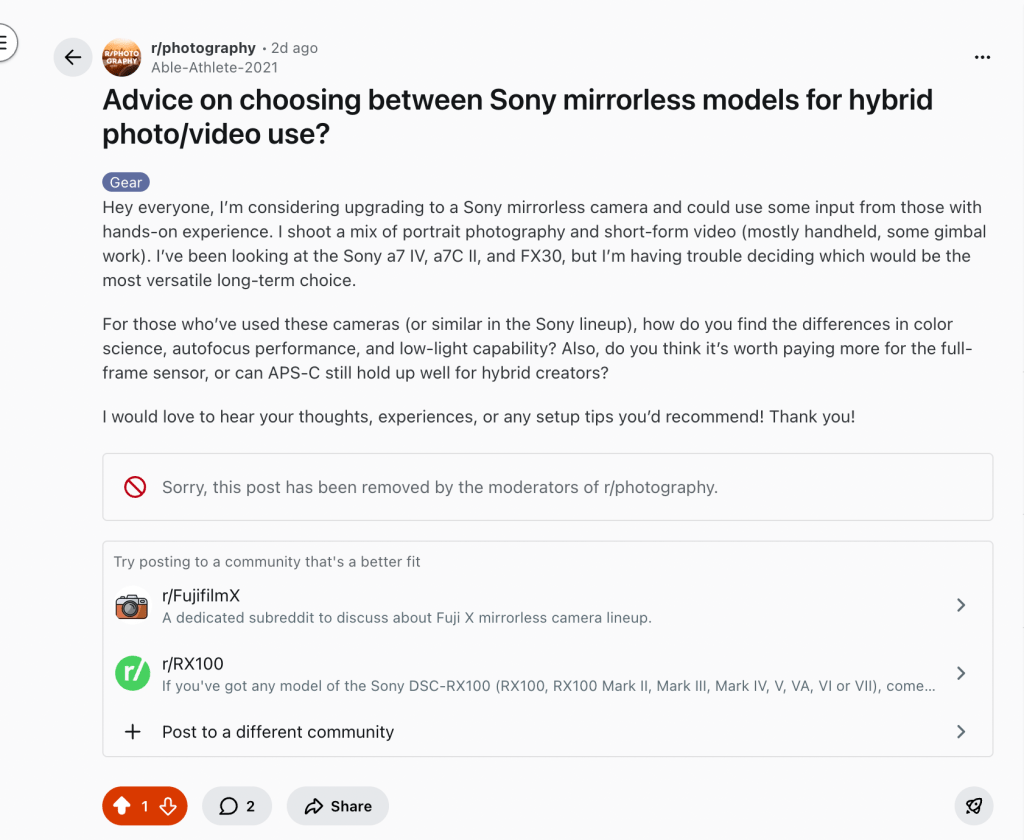This screenshot has width=1024, height=840.
Task: Upvote the post
Action: 121,806
